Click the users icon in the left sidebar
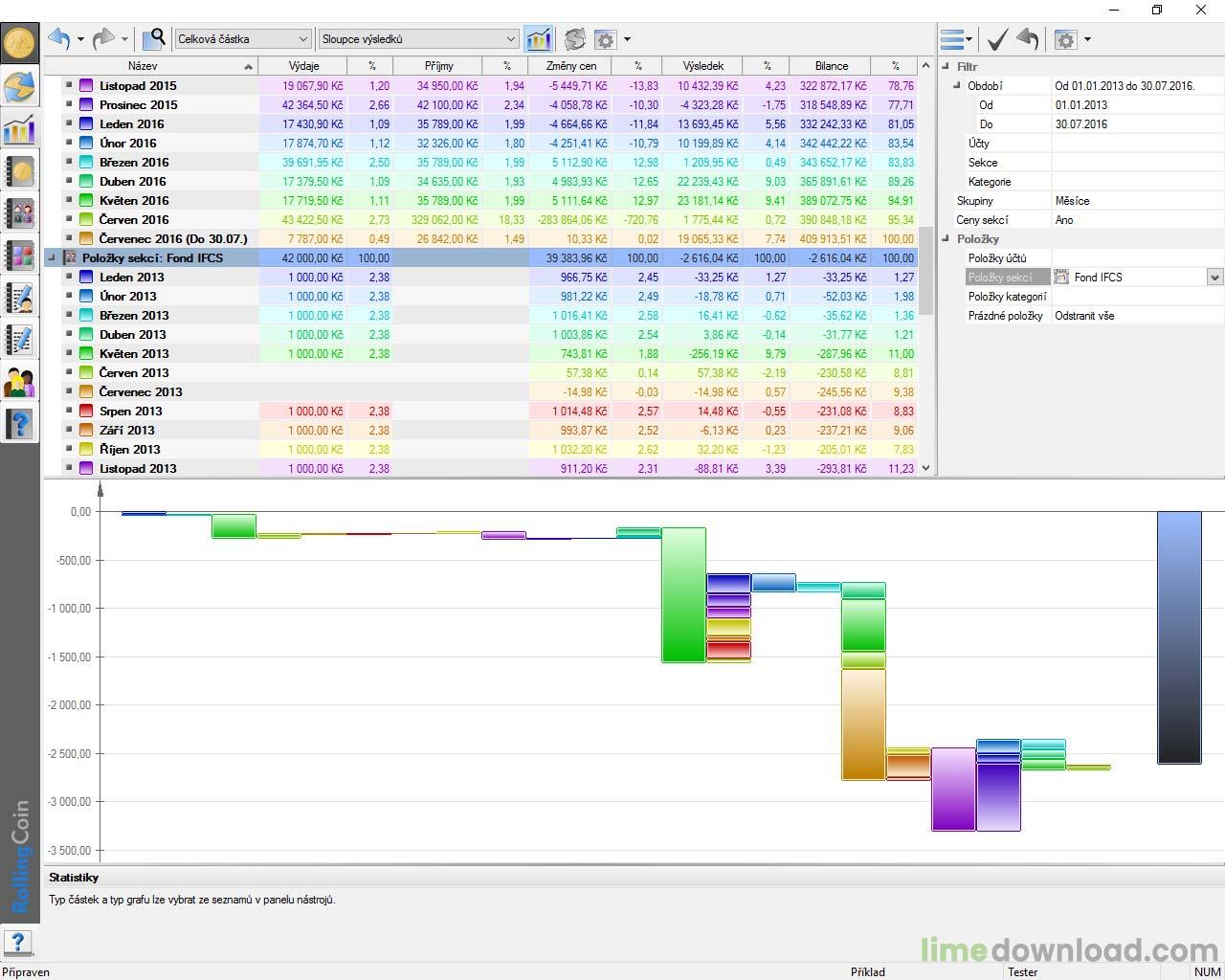This screenshot has height=980, width=1225. pos(20,382)
